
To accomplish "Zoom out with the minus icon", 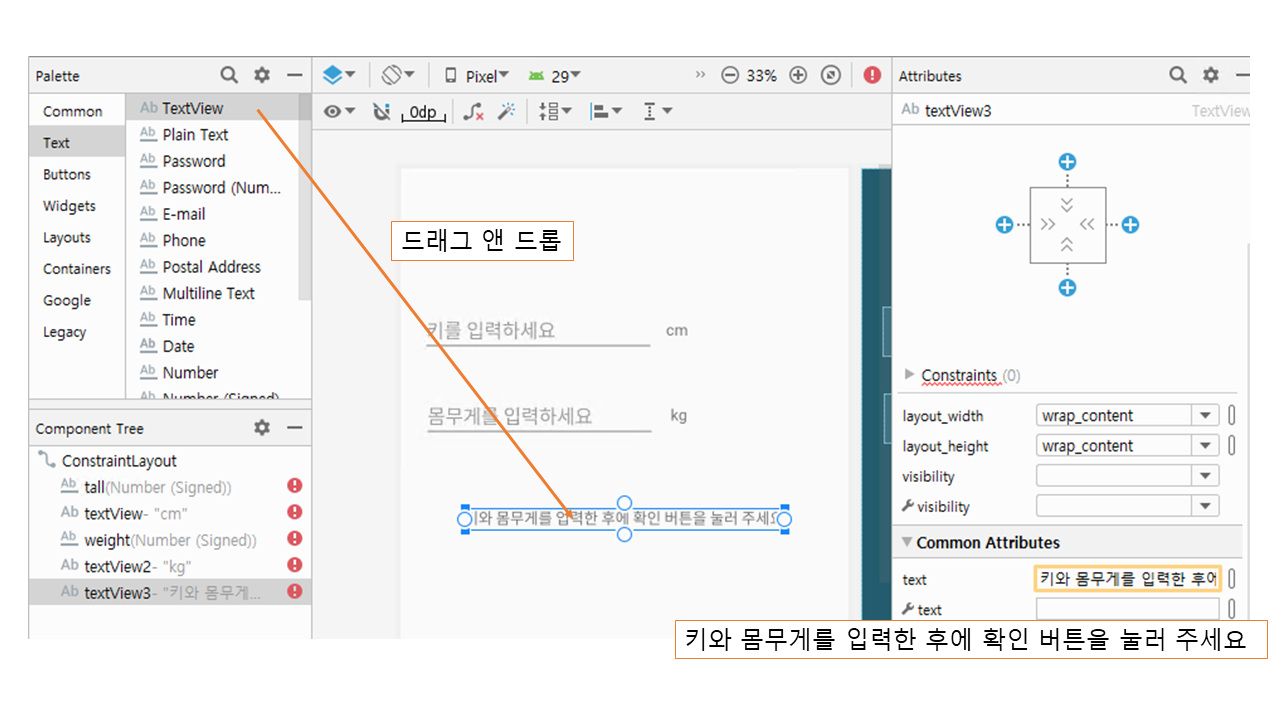I will [x=730, y=75].
